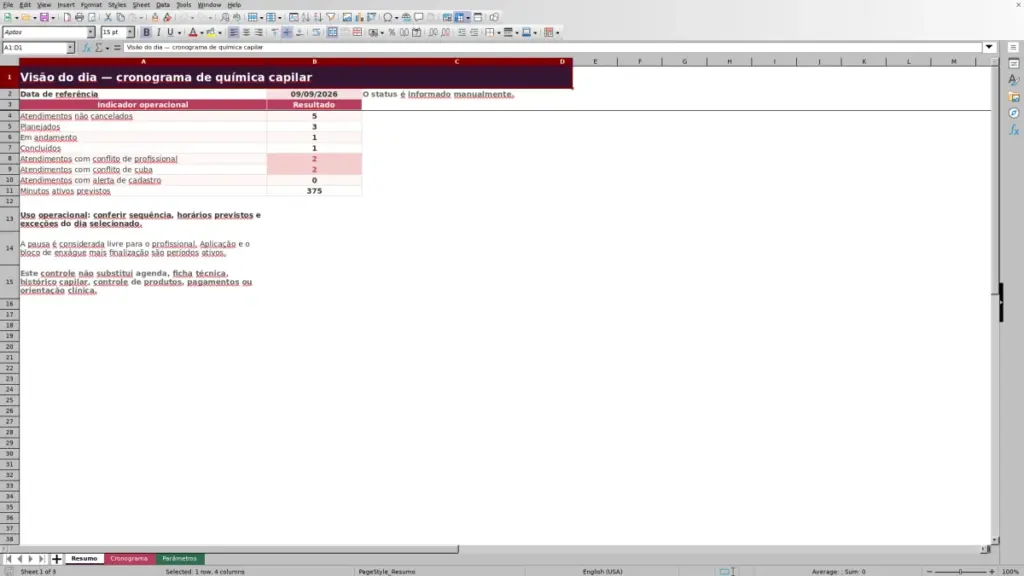Open the Font Color dropdown arrow

[202, 33]
